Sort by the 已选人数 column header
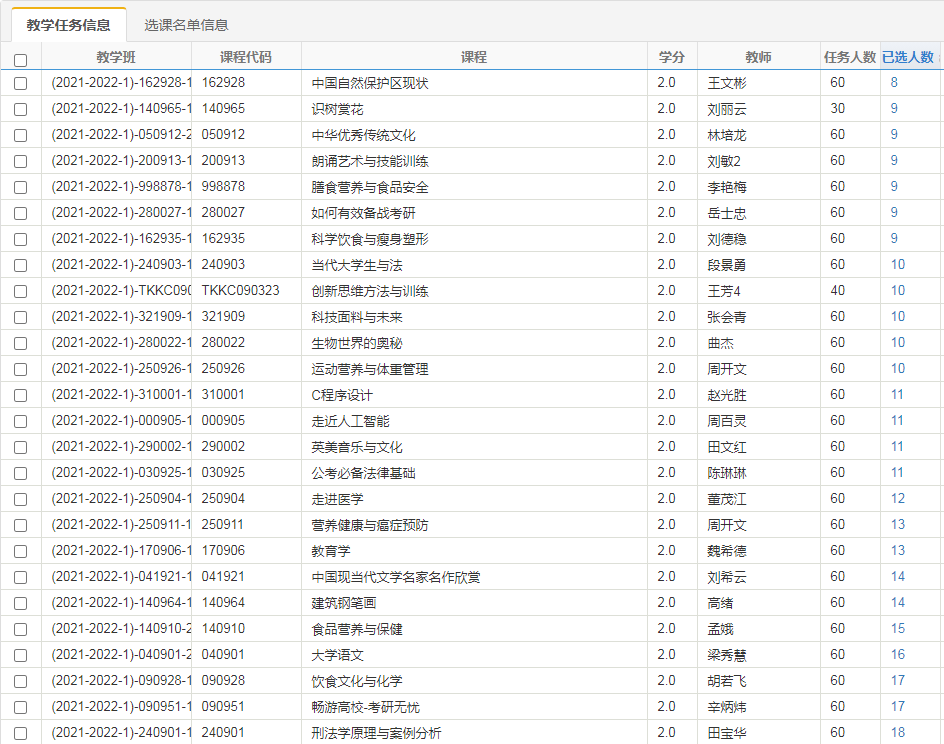944x744 pixels. [x=908, y=57]
